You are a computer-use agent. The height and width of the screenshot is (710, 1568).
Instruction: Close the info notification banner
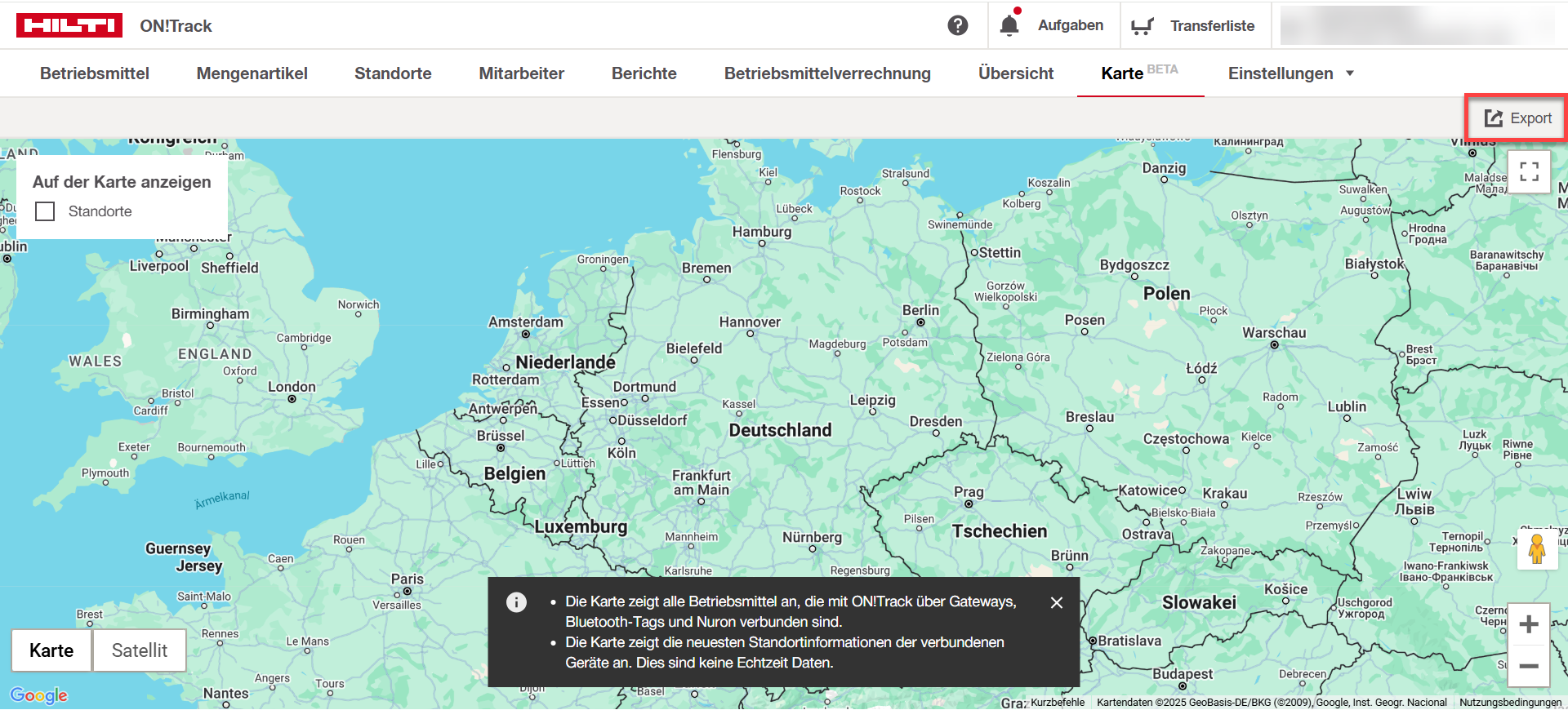point(1057,602)
